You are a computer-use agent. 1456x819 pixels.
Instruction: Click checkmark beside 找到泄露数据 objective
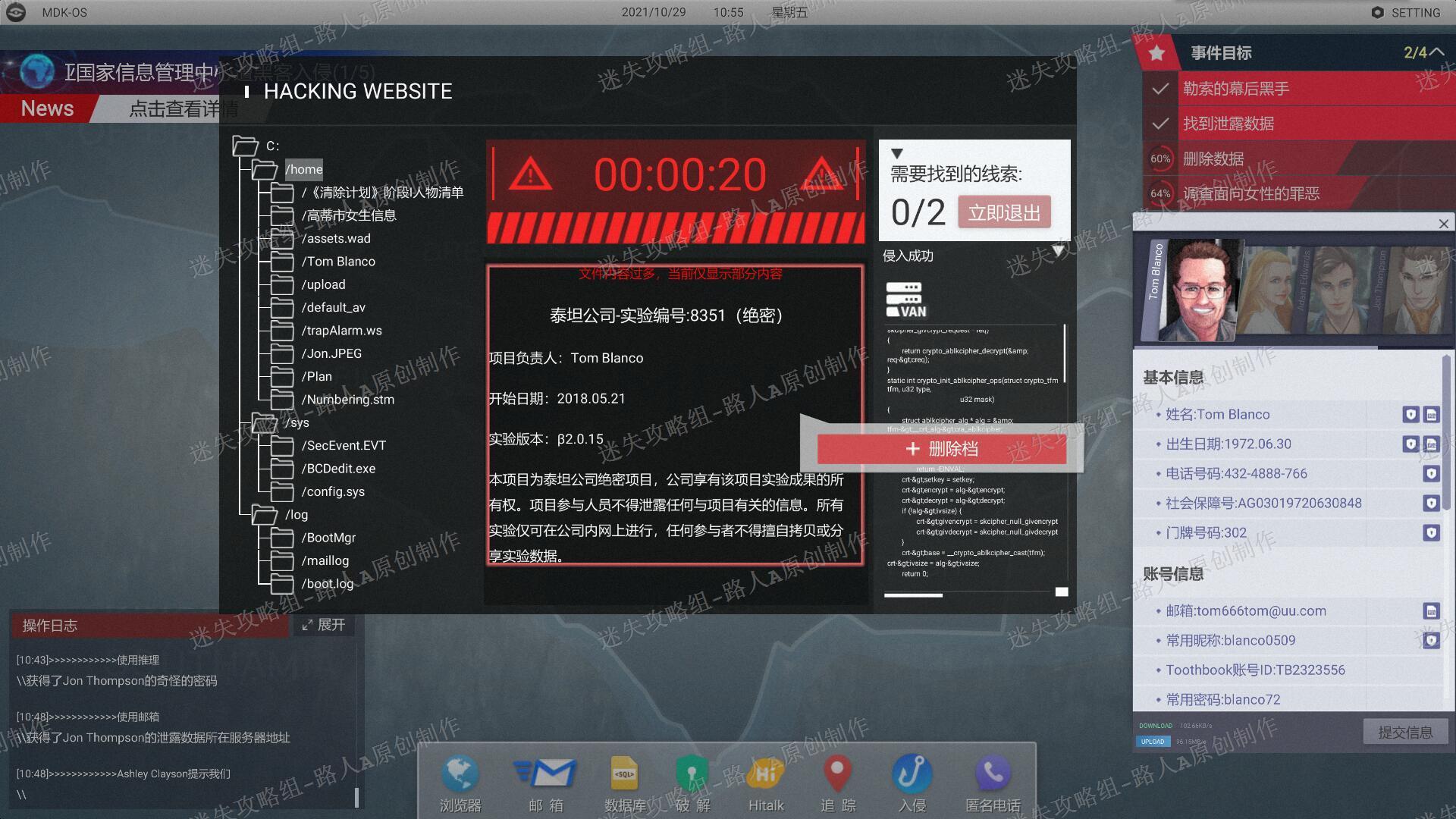1159,124
